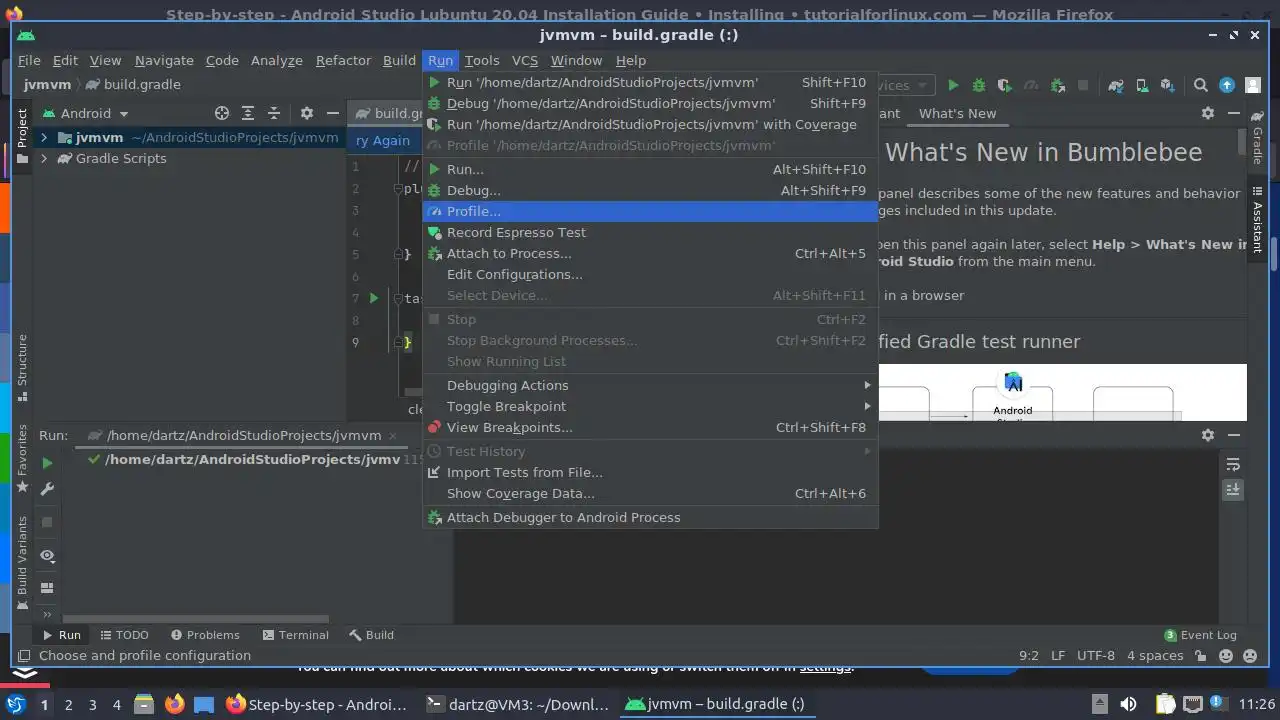
Task: Switch to workspace 2 in taskbar
Action: click(68, 704)
